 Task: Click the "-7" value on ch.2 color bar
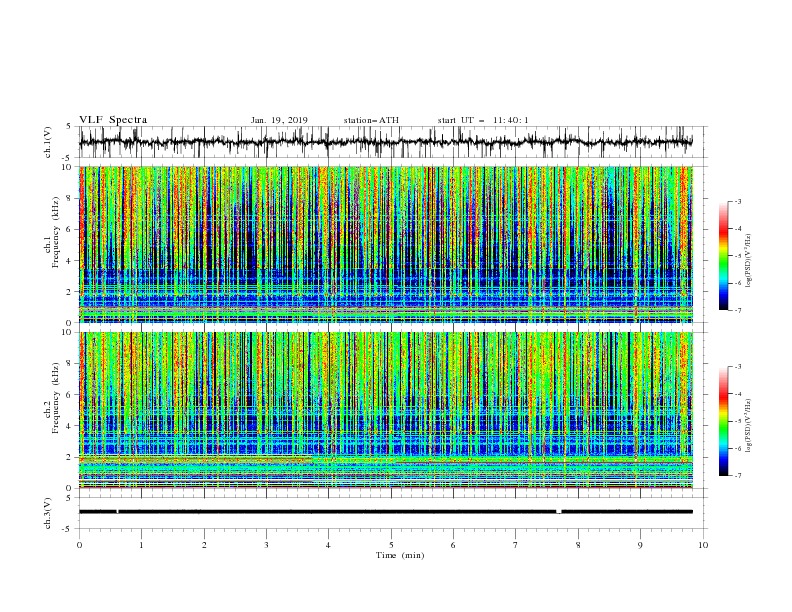(x=737, y=476)
